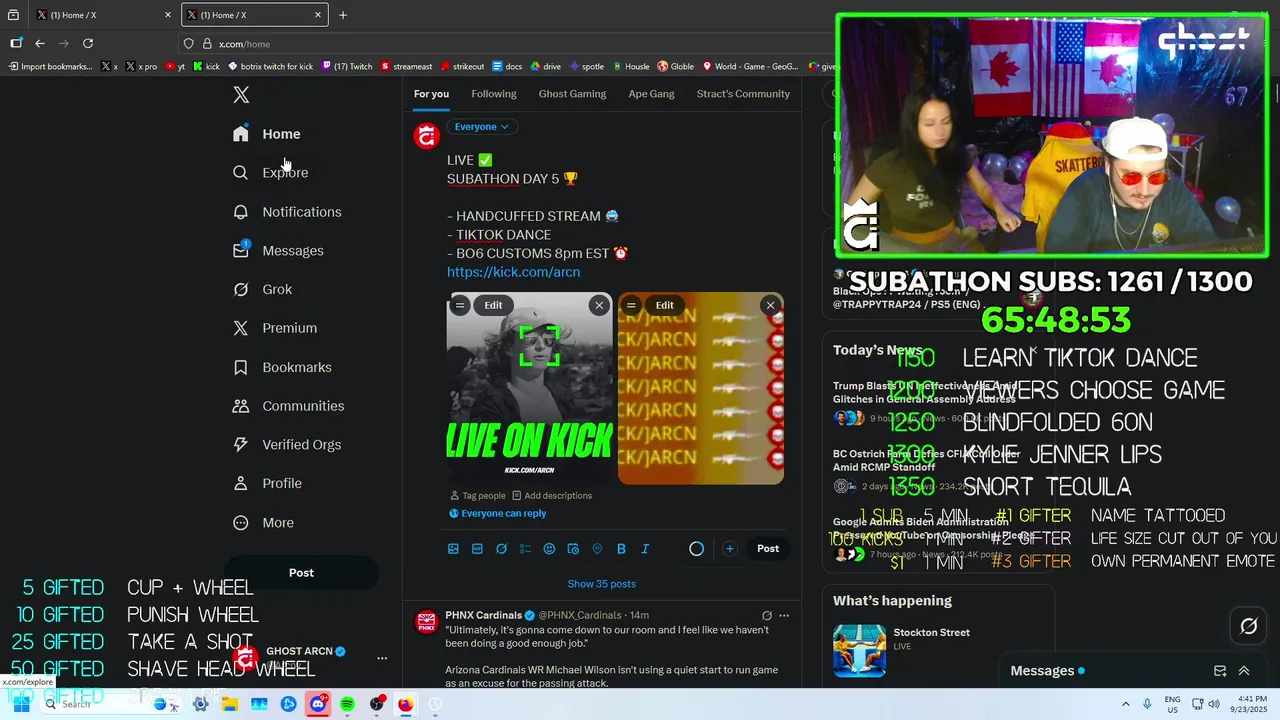Open the kick bookmark
This screenshot has height=720, width=1280.
point(206,67)
